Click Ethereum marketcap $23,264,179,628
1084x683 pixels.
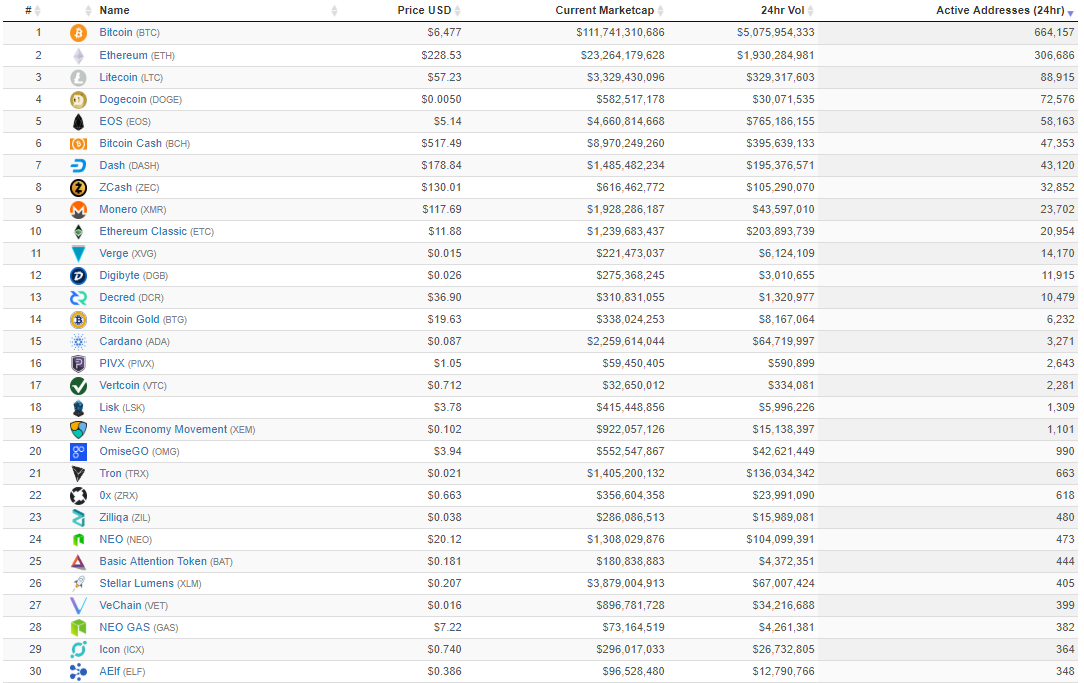(x=622, y=55)
